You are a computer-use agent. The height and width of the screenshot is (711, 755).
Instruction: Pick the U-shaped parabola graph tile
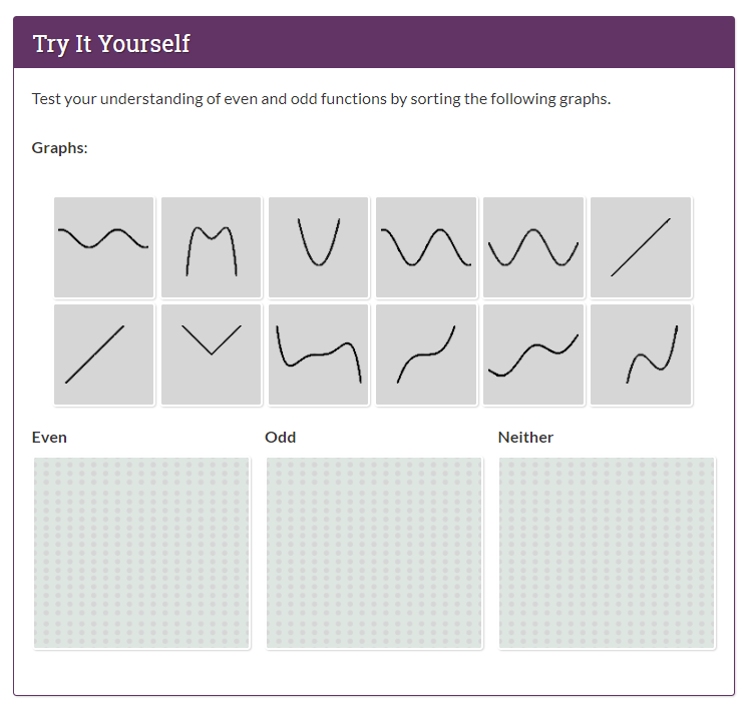click(x=319, y=247)
